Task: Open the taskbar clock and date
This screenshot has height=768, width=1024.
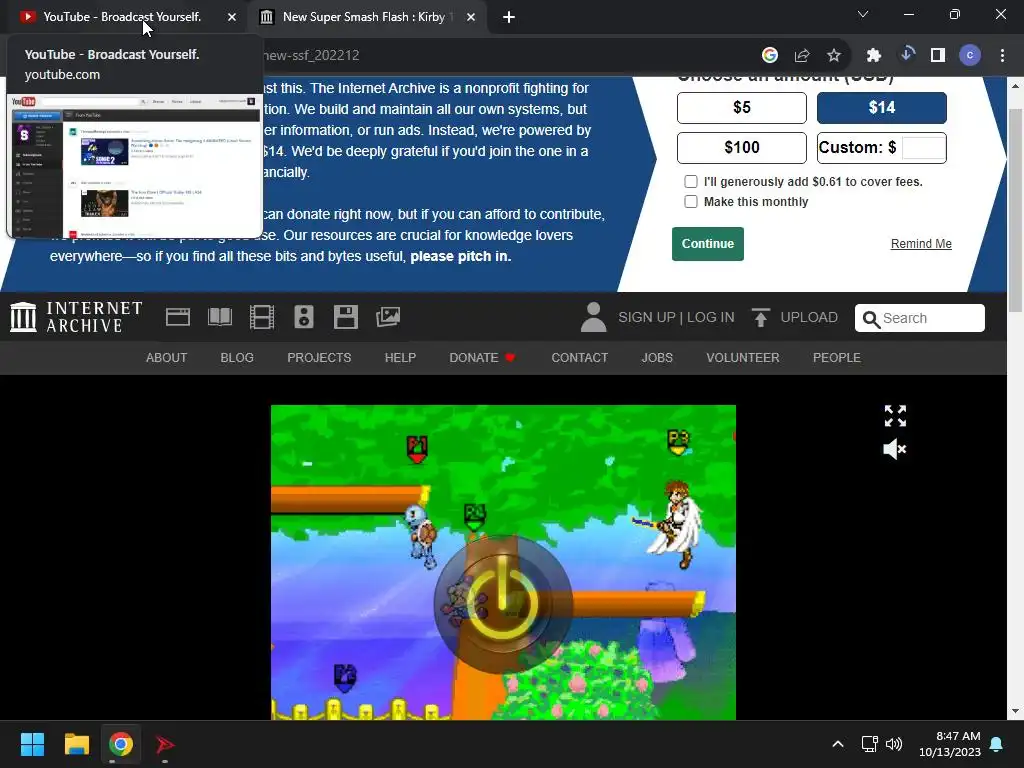Action: point(950,744)
